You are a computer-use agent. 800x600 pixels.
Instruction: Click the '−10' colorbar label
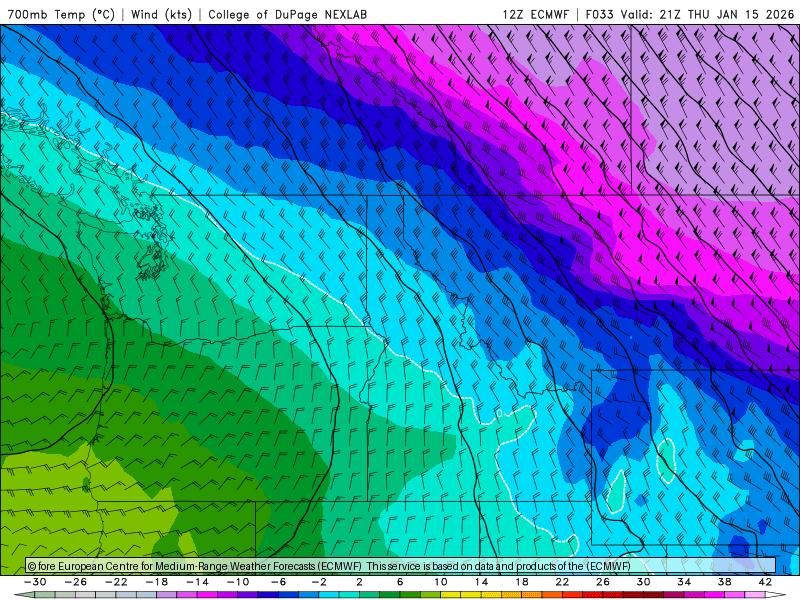point(238,582)
